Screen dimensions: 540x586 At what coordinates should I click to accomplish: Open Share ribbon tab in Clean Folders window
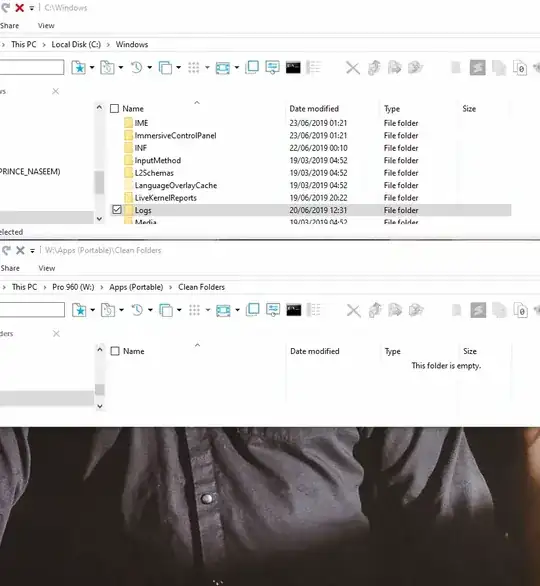(10, 268)
